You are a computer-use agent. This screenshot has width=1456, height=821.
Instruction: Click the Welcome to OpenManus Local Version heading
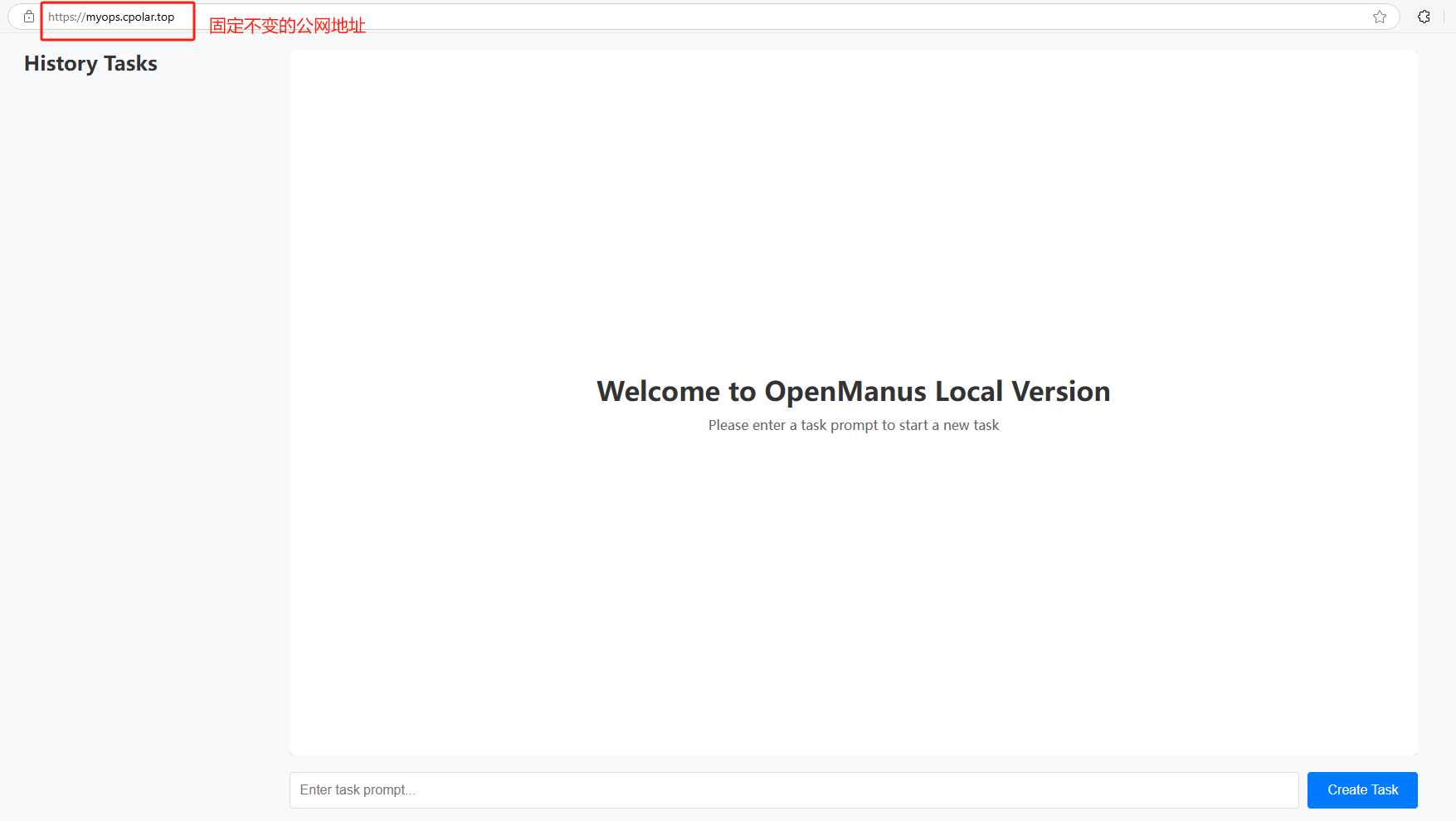click(854, 391)
